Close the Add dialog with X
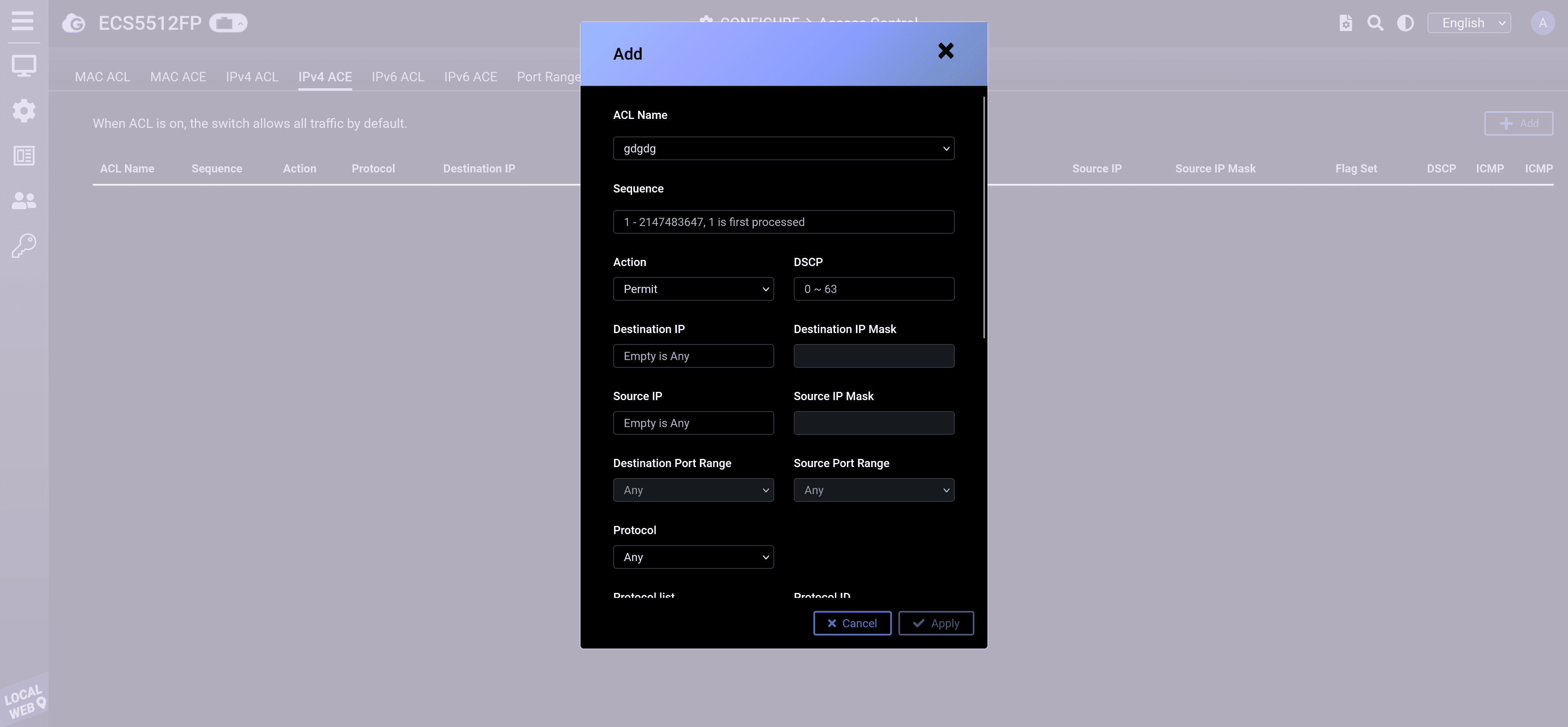Image resolution: width=1568 pixels, height=727 pixels. click(945, 51)
